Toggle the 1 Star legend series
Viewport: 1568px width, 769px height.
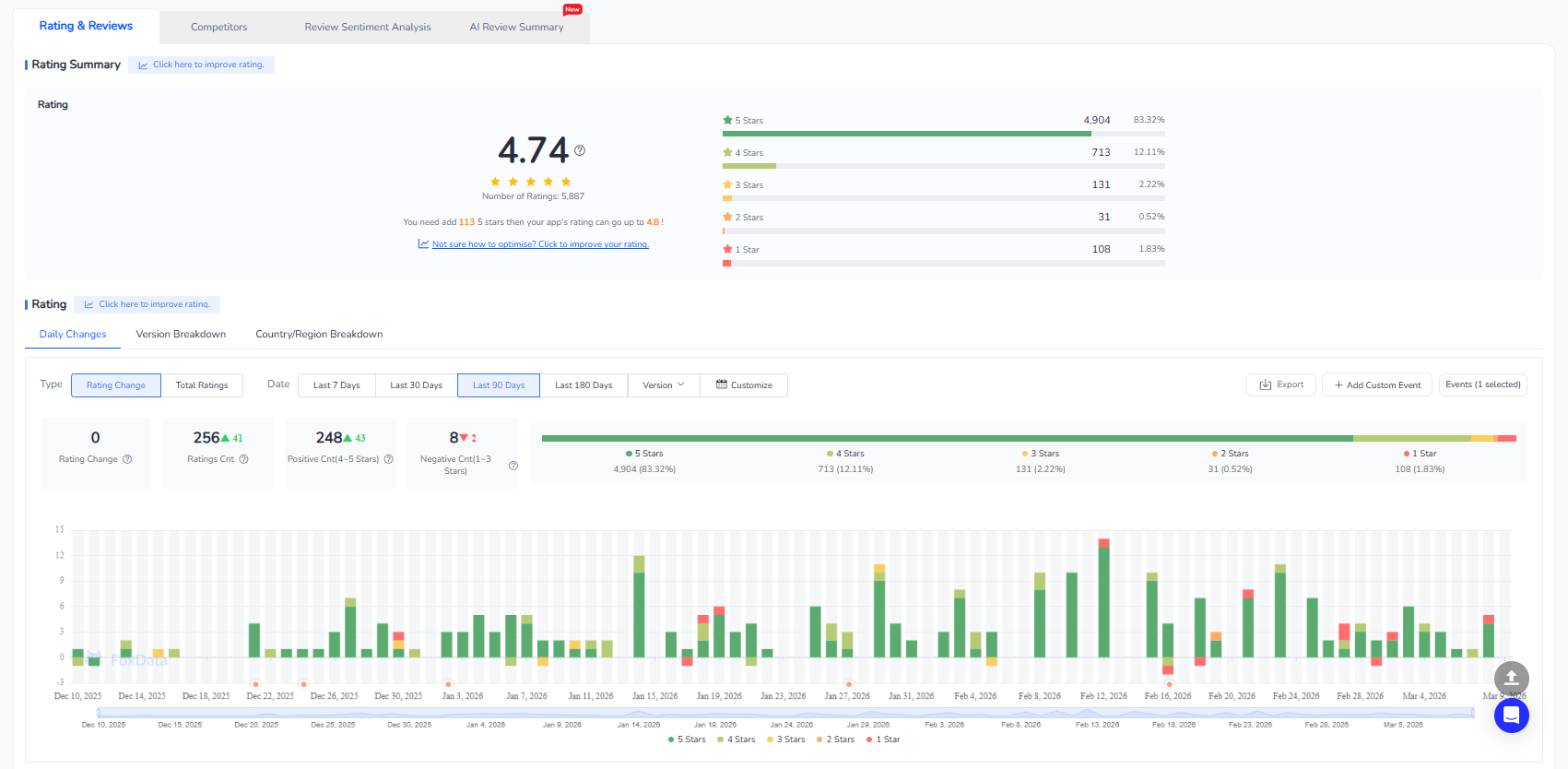click(883, 739)
